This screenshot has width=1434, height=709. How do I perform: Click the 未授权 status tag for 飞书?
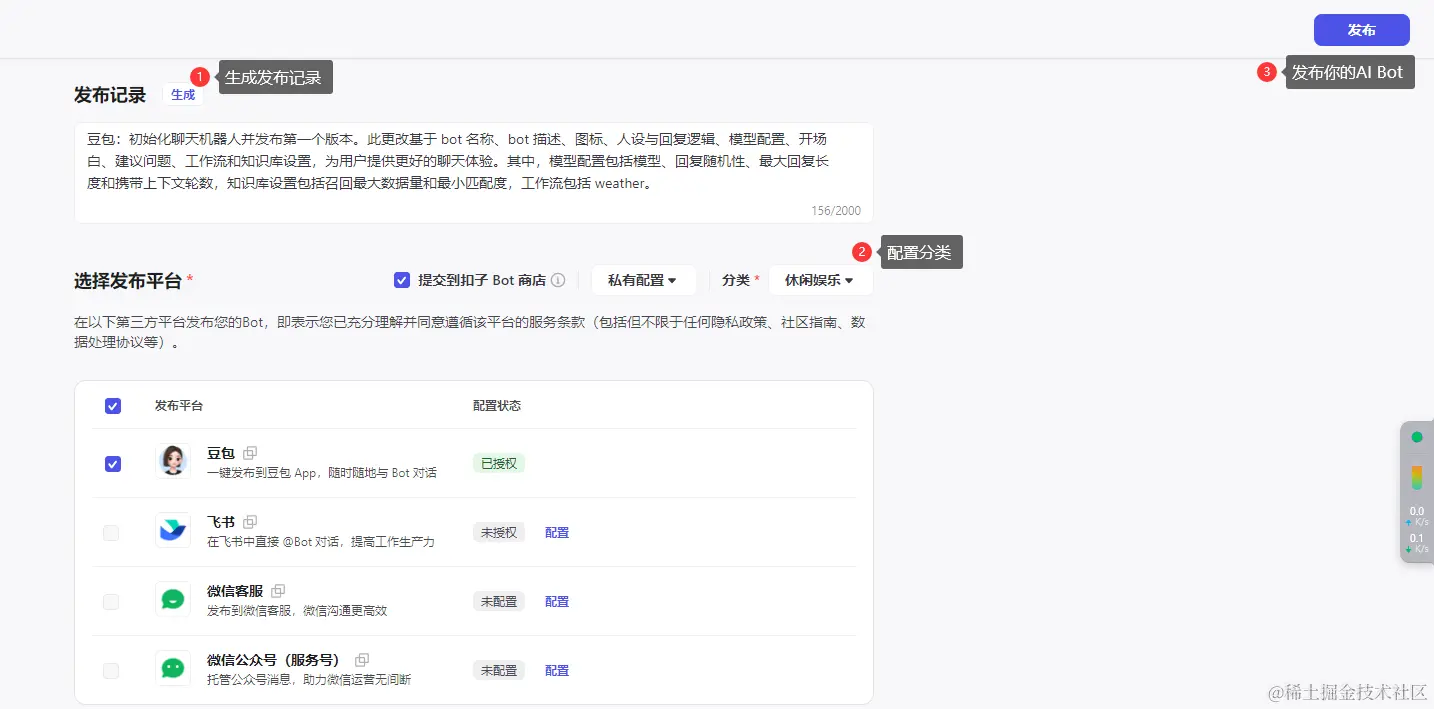499,532
